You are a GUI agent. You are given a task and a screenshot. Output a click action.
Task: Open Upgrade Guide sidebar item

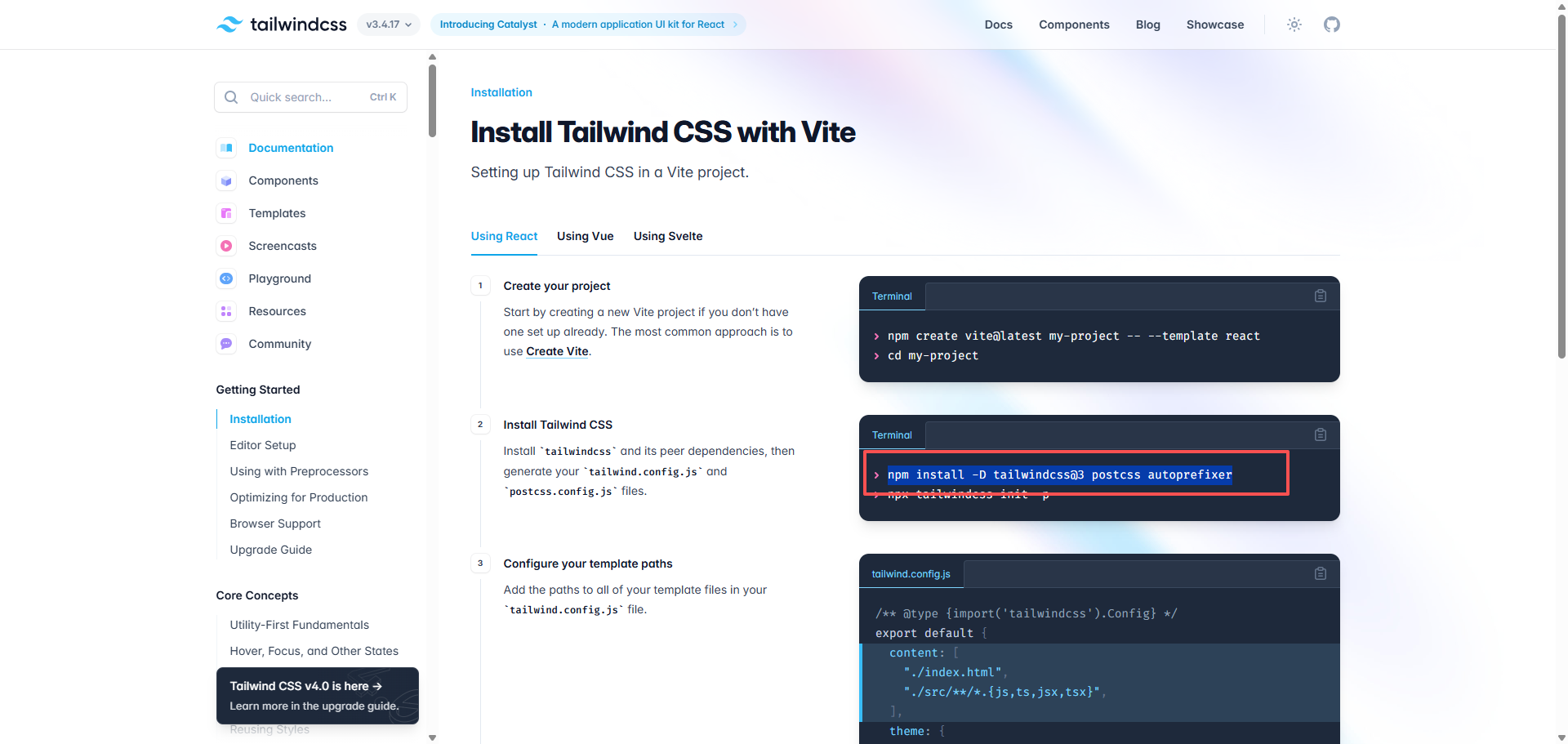270,550
